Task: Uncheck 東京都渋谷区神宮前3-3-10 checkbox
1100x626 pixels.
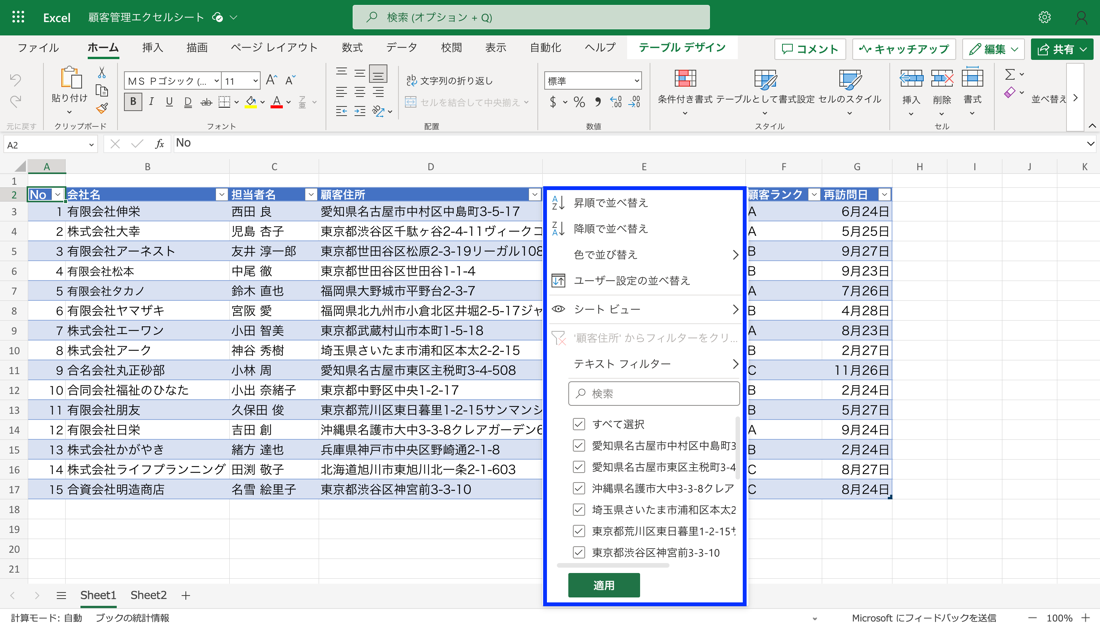Action: coord(579,552)
